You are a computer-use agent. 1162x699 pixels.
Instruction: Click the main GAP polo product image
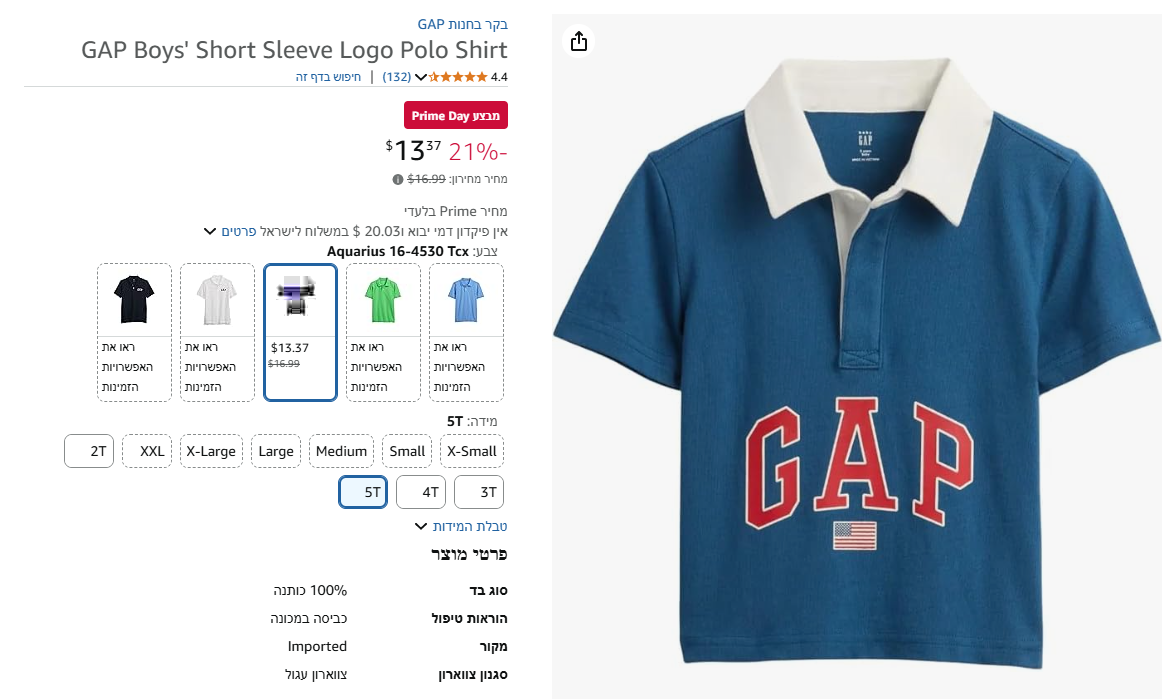[x=857, y=360]
